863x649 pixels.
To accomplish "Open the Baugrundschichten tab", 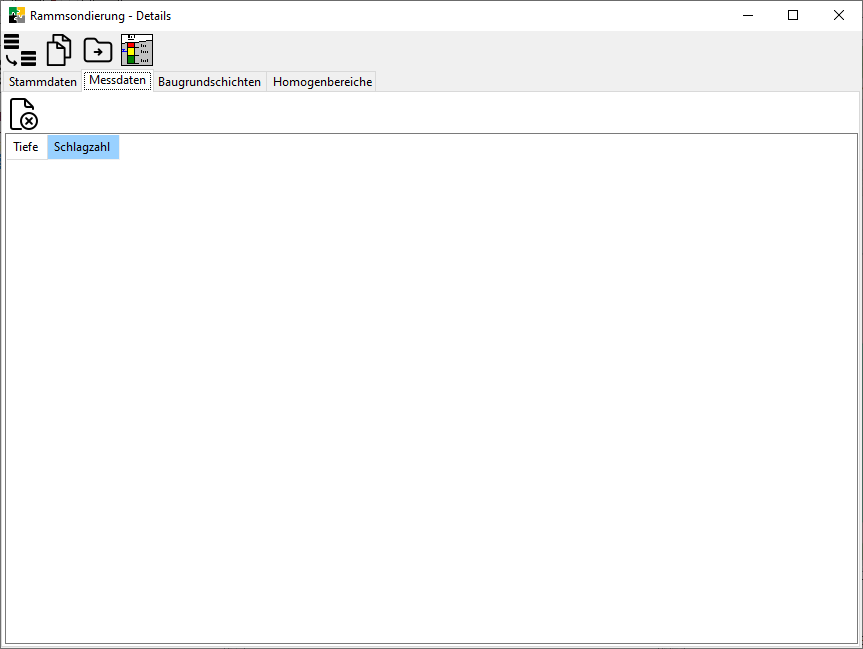I will pyautogui.click(x=209, y=82).
